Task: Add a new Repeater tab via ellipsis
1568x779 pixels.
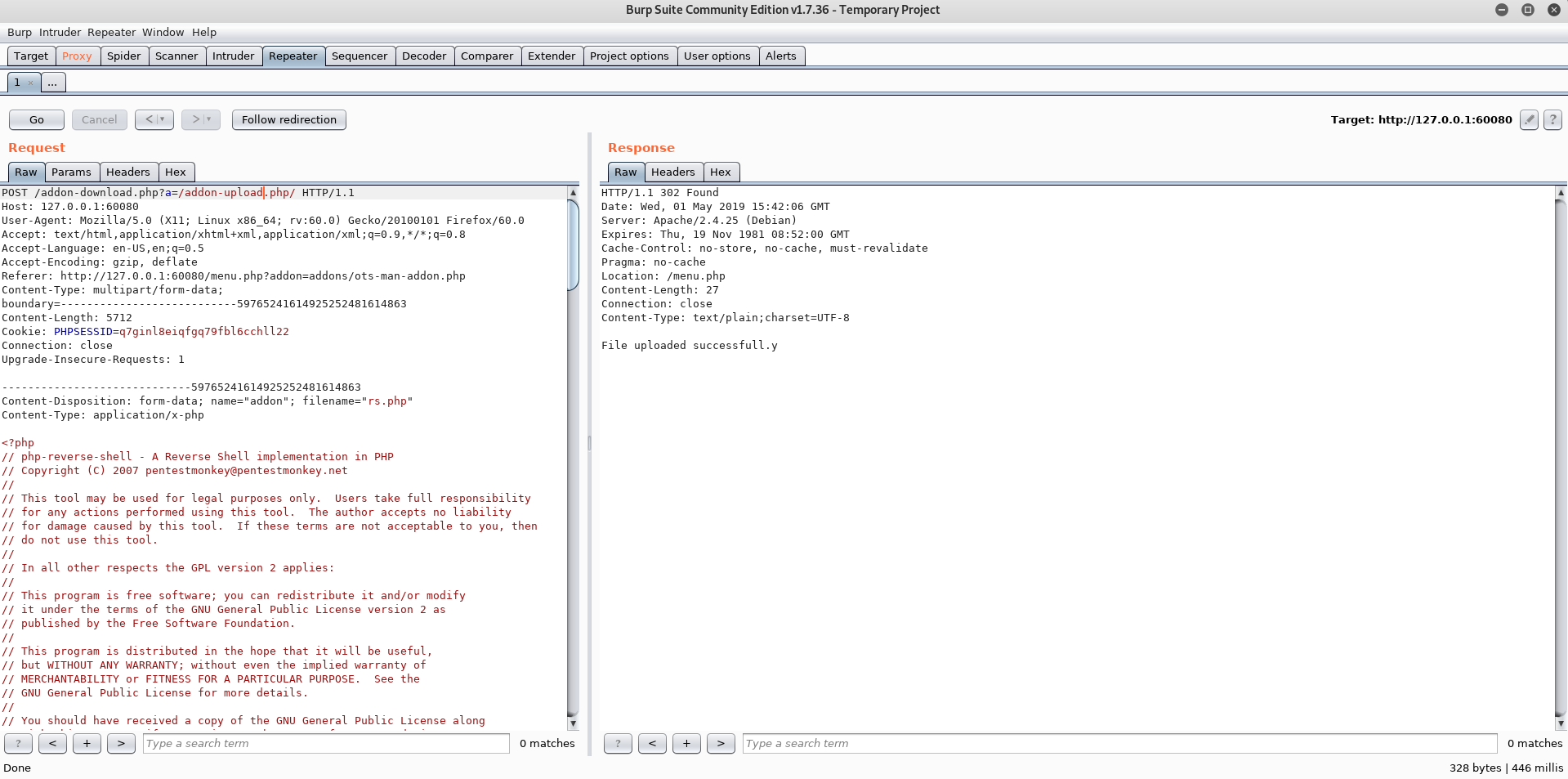Action: click(x=52, y=83)
